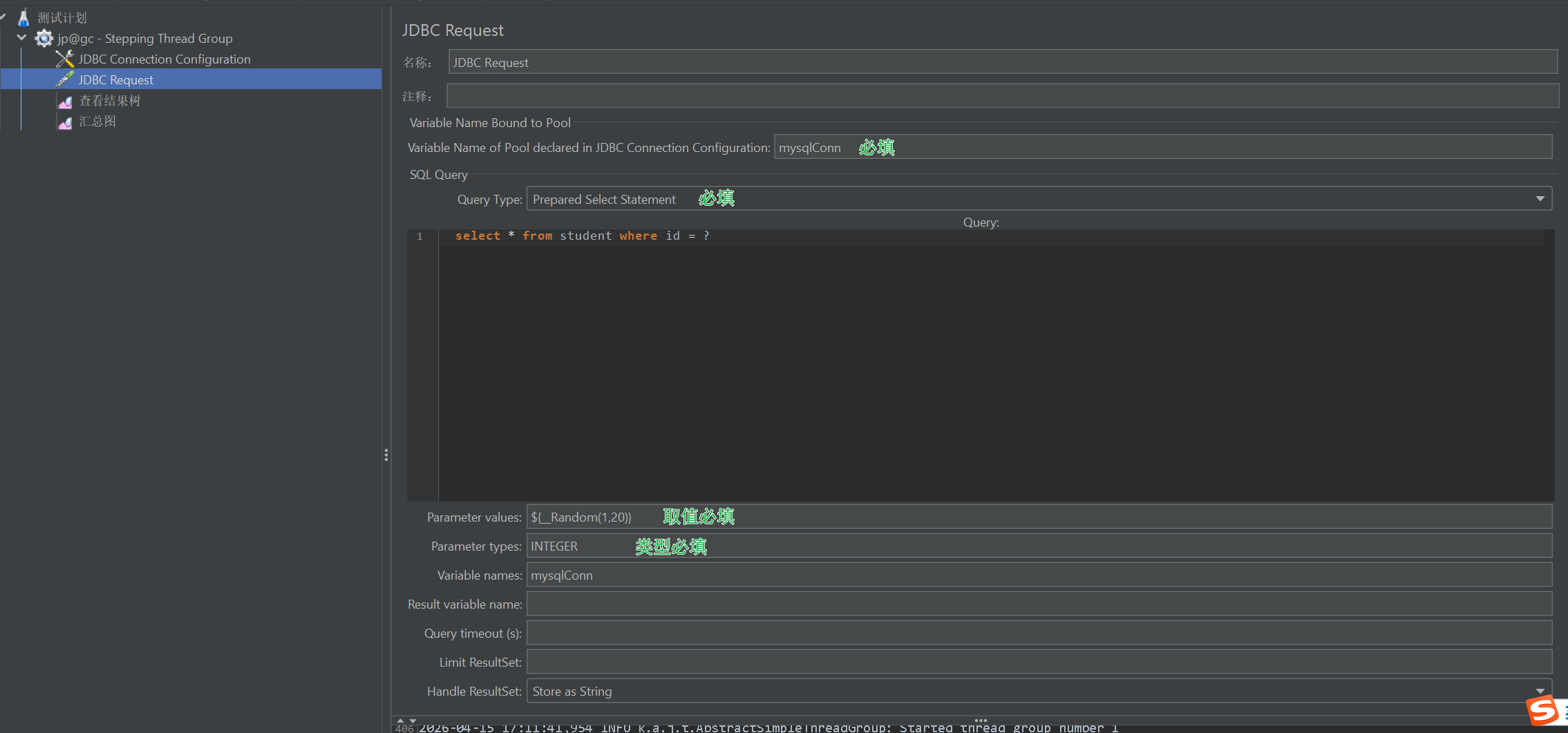Collapse the jp@gc Stepping Thread Group node

(x=21, y=38)
